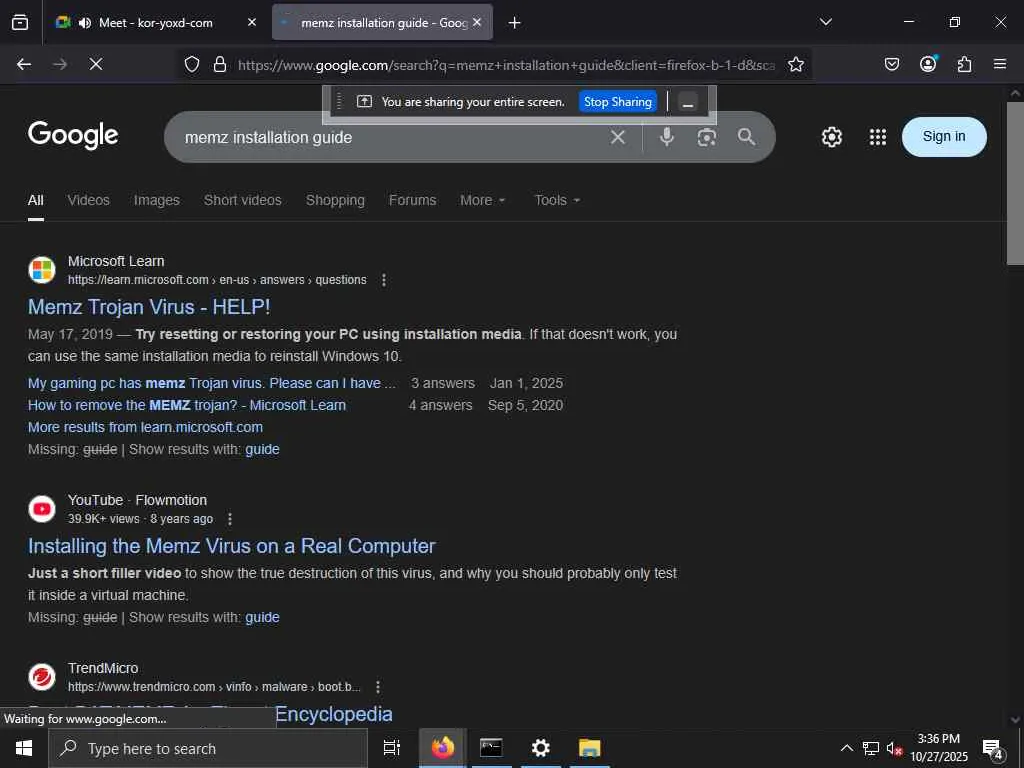
Task: Open File Explorer from the taskbar
Action: click(x=590, y=748)
